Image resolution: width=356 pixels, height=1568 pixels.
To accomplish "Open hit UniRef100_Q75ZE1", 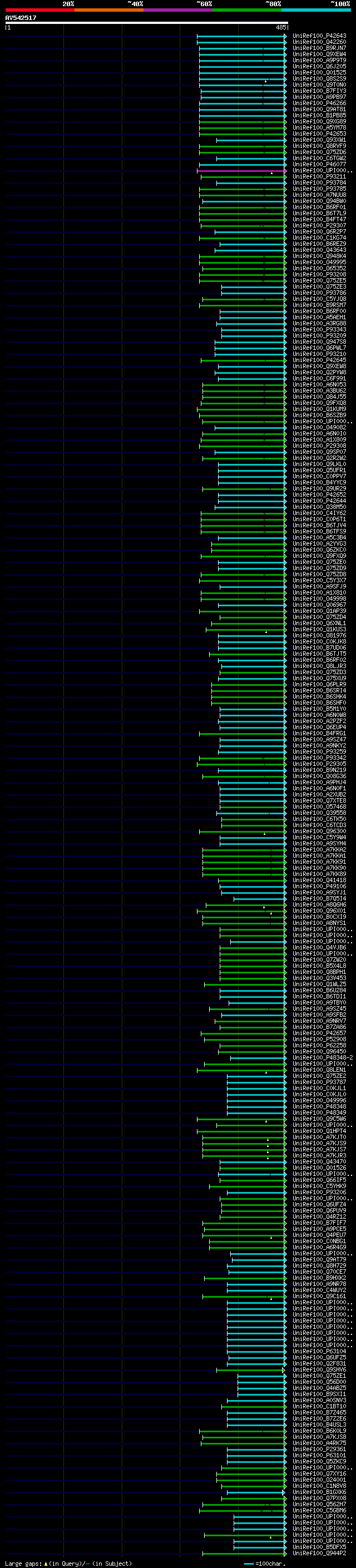I will click(x=319, y=1376).
